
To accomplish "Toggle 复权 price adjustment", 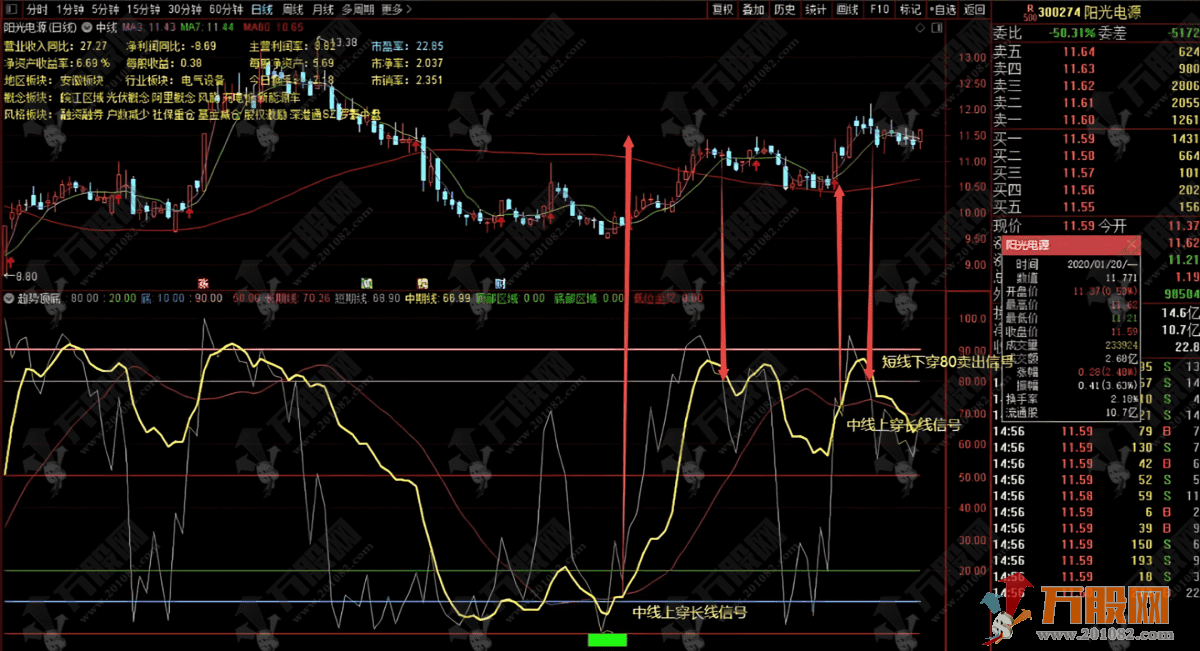I will click(721, 10).
